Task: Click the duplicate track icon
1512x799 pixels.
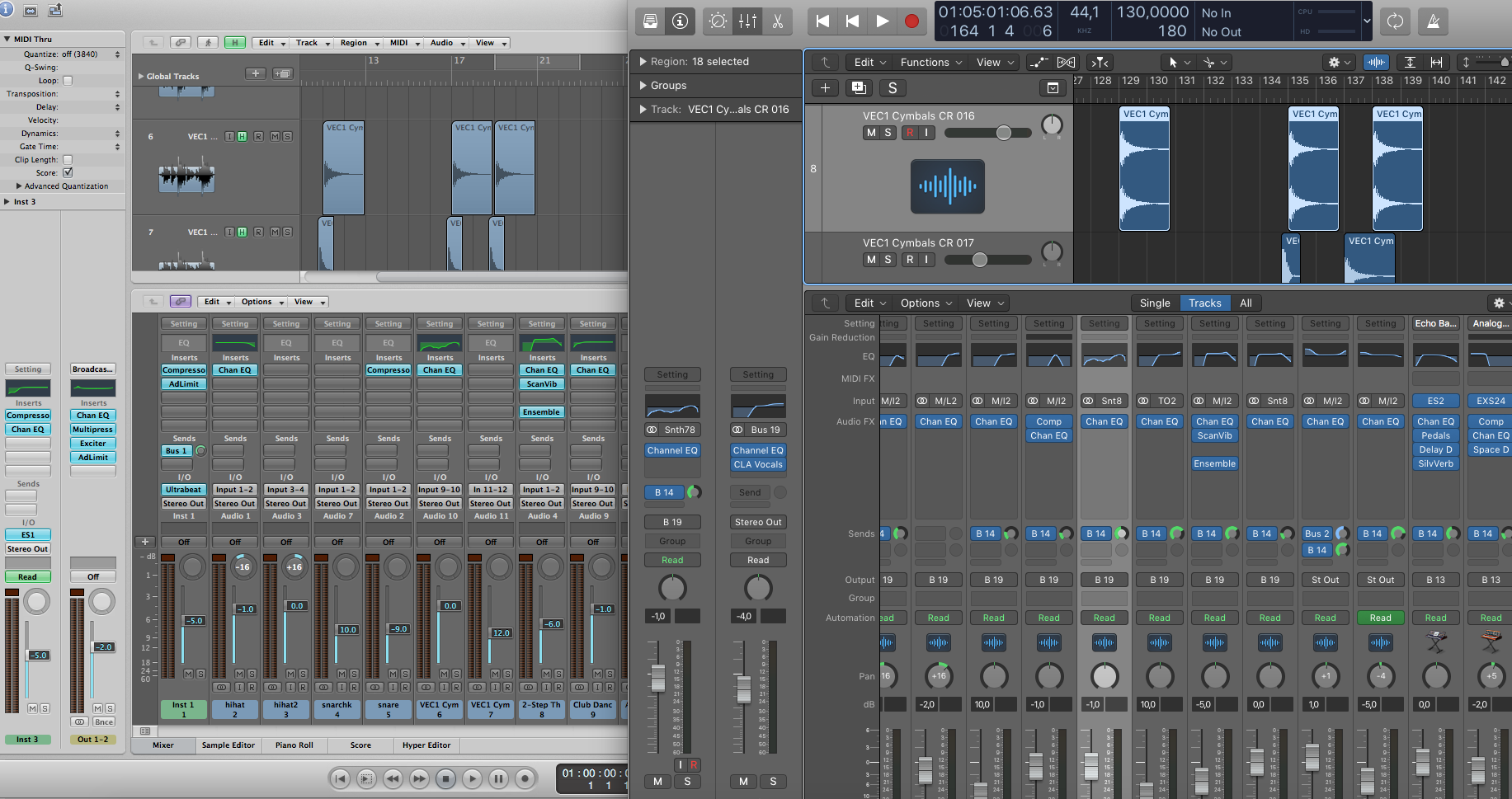Action: pyautogui.click(x=858, y=88)
